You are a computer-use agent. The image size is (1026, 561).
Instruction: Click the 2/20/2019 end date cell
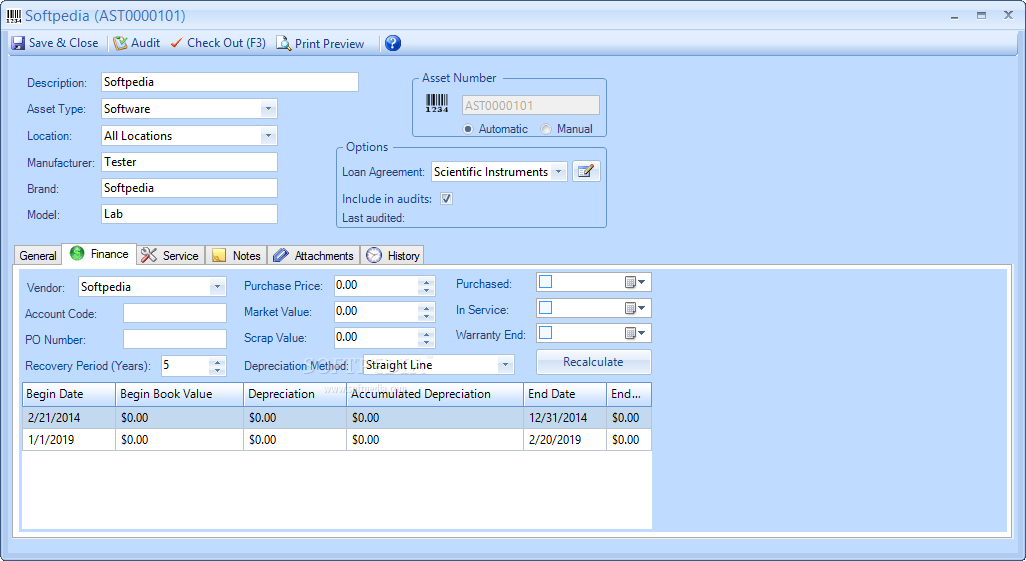click(x=565, y=440)
